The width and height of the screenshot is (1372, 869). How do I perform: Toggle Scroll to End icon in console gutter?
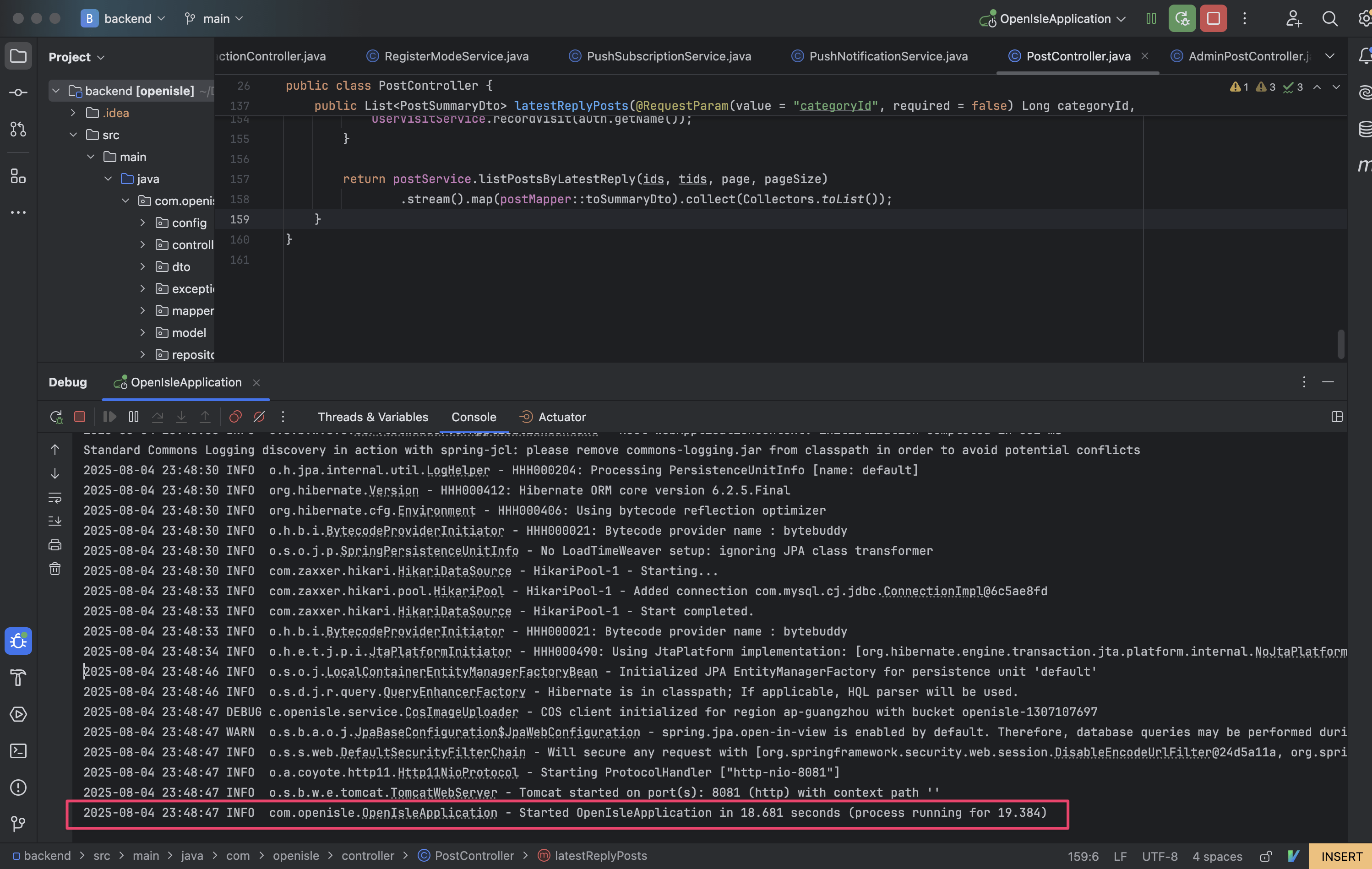pos(54,521)
